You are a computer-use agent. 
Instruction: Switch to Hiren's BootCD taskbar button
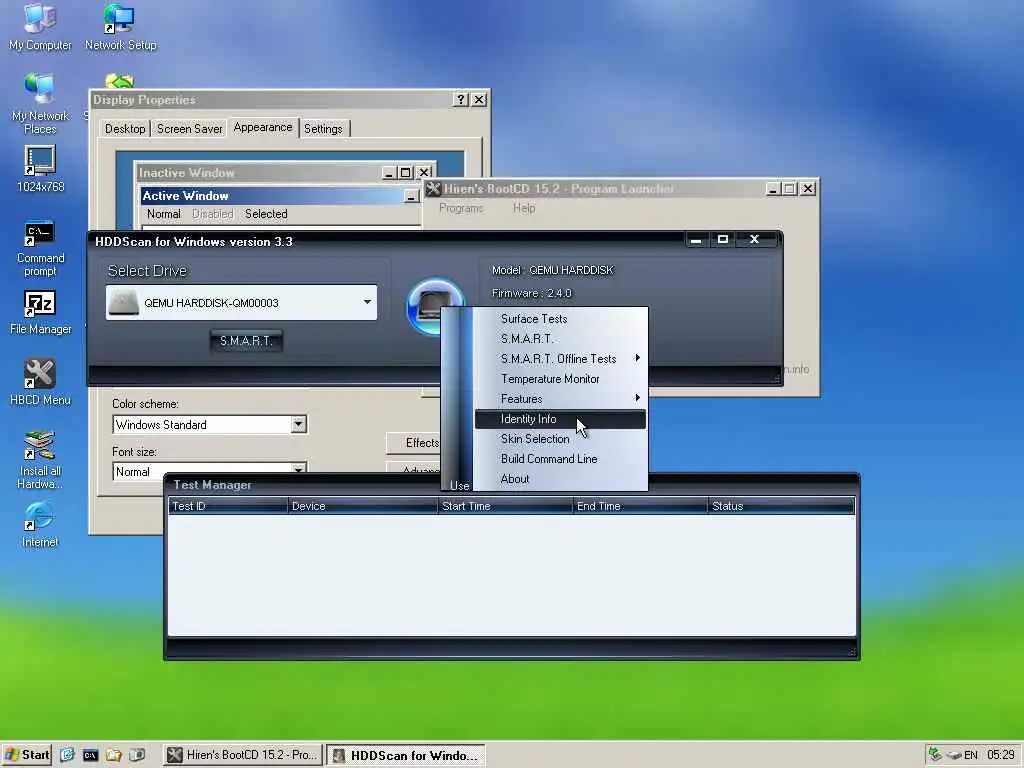[x=242, y=755]
